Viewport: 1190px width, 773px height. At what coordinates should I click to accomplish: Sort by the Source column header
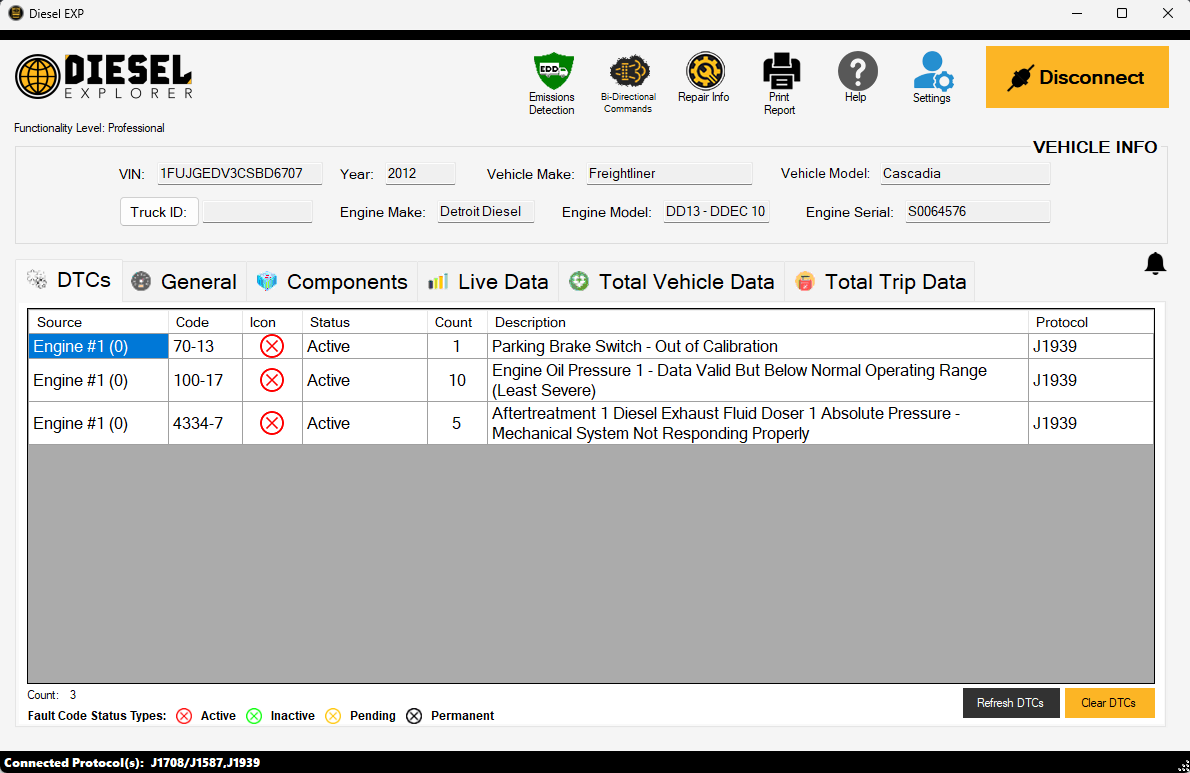[x=98, y=322]
